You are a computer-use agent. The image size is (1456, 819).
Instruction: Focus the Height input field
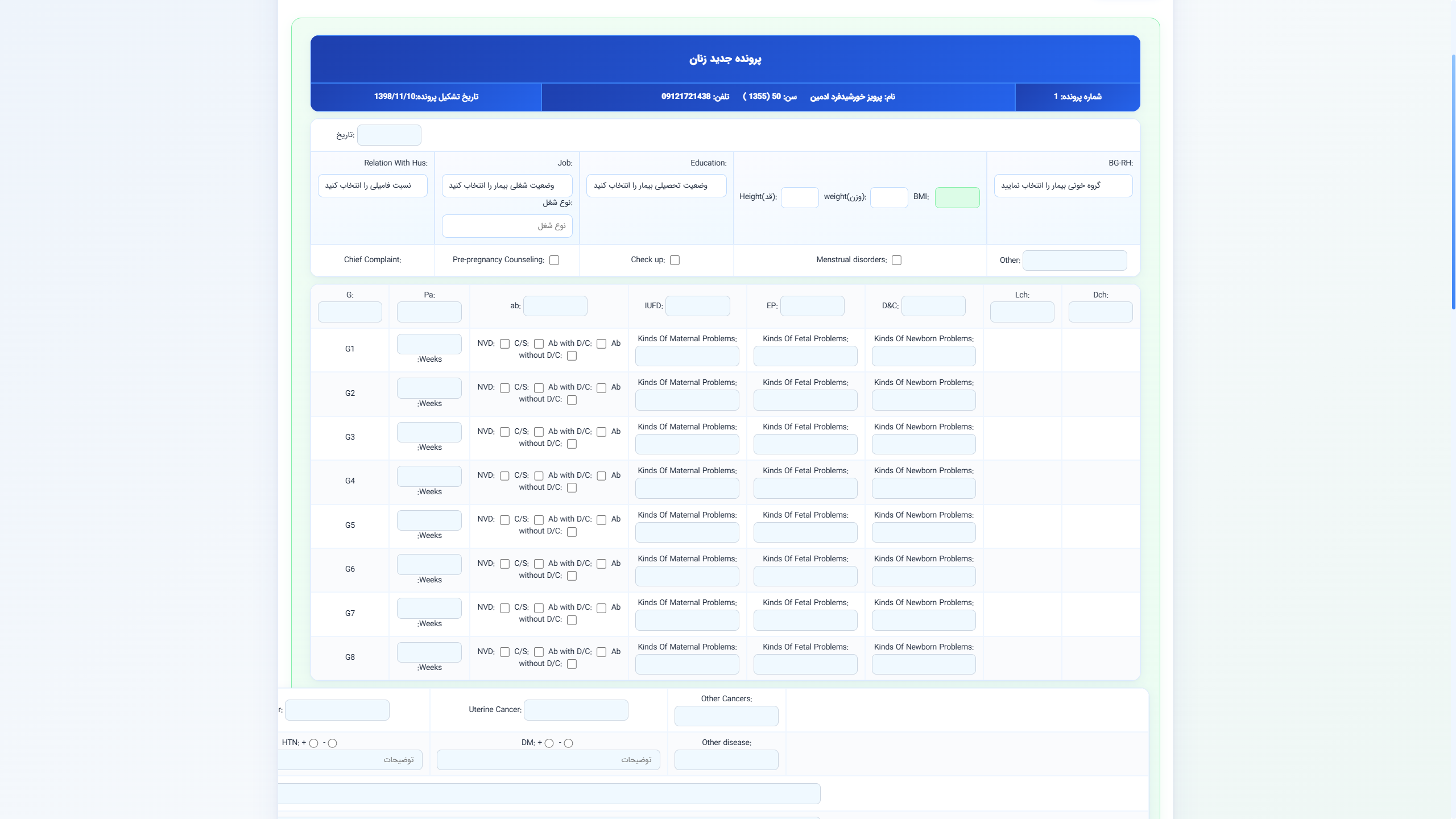800,197
